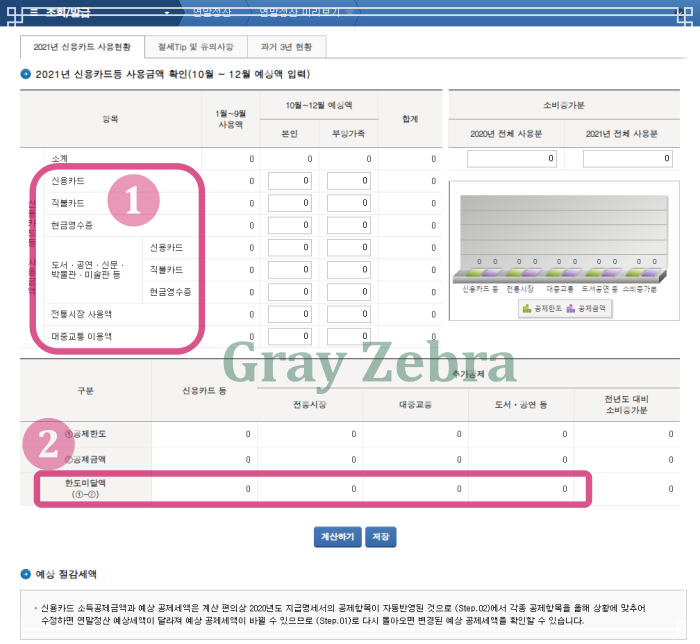Click the 전년도 대비 소비증가분 column header

click(x=626, y=404)
